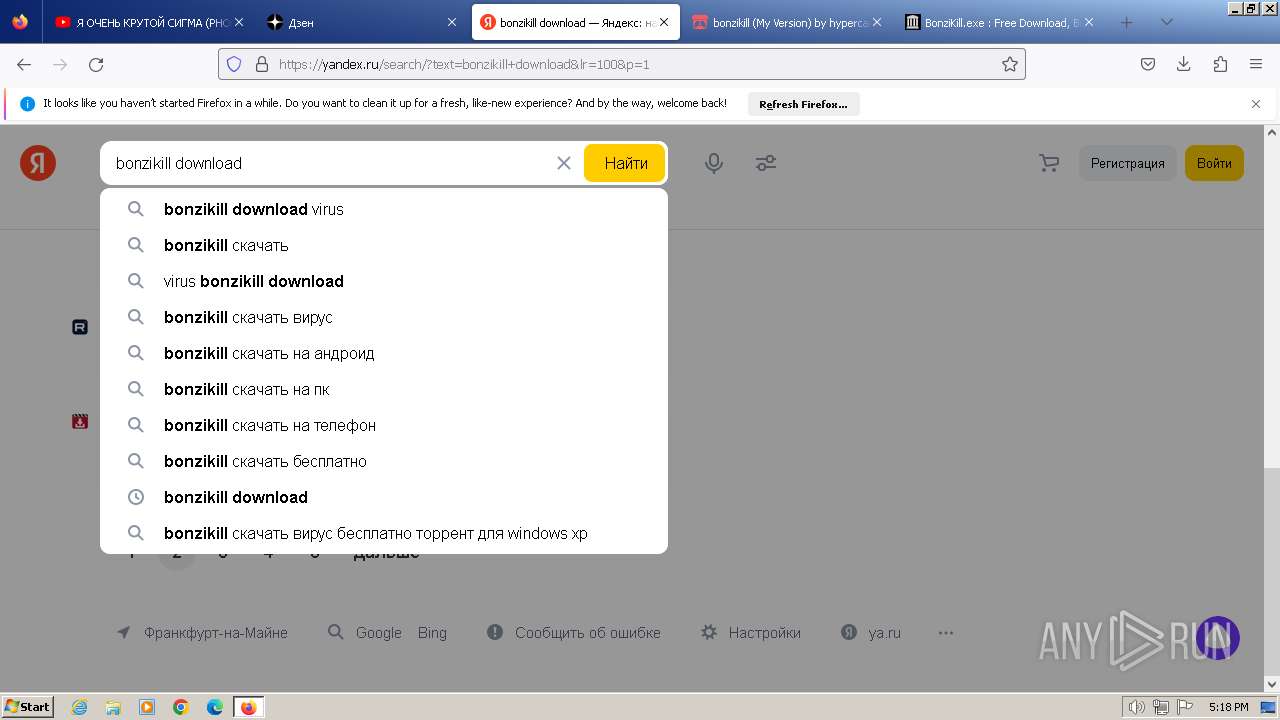Close the Yandex search tab
1280x720 pixels.
[x=664, y=22]
